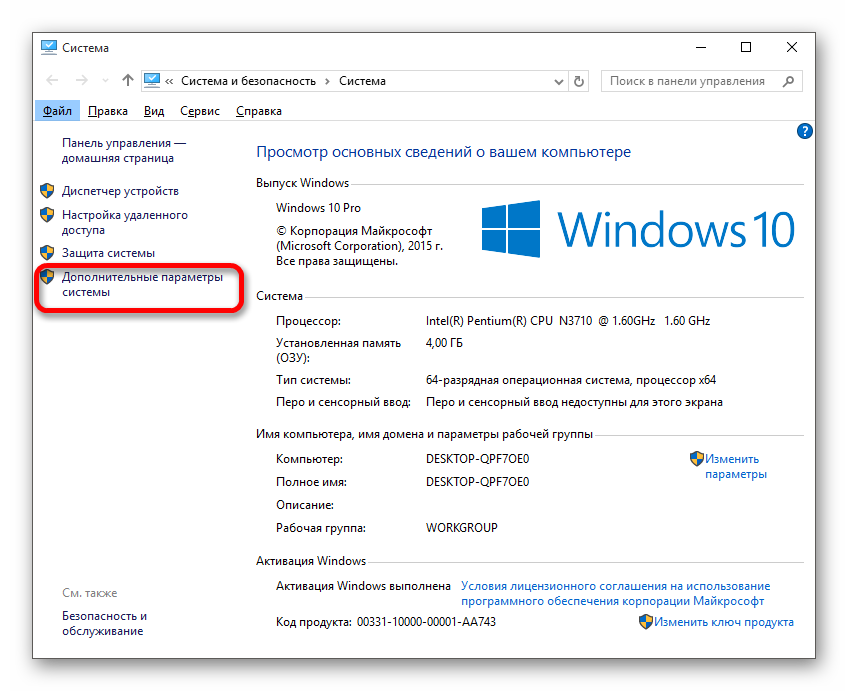848x691 pixels.
Task: Click the product code 00331-10000-00001-AA743
Action: pos(426,622)
